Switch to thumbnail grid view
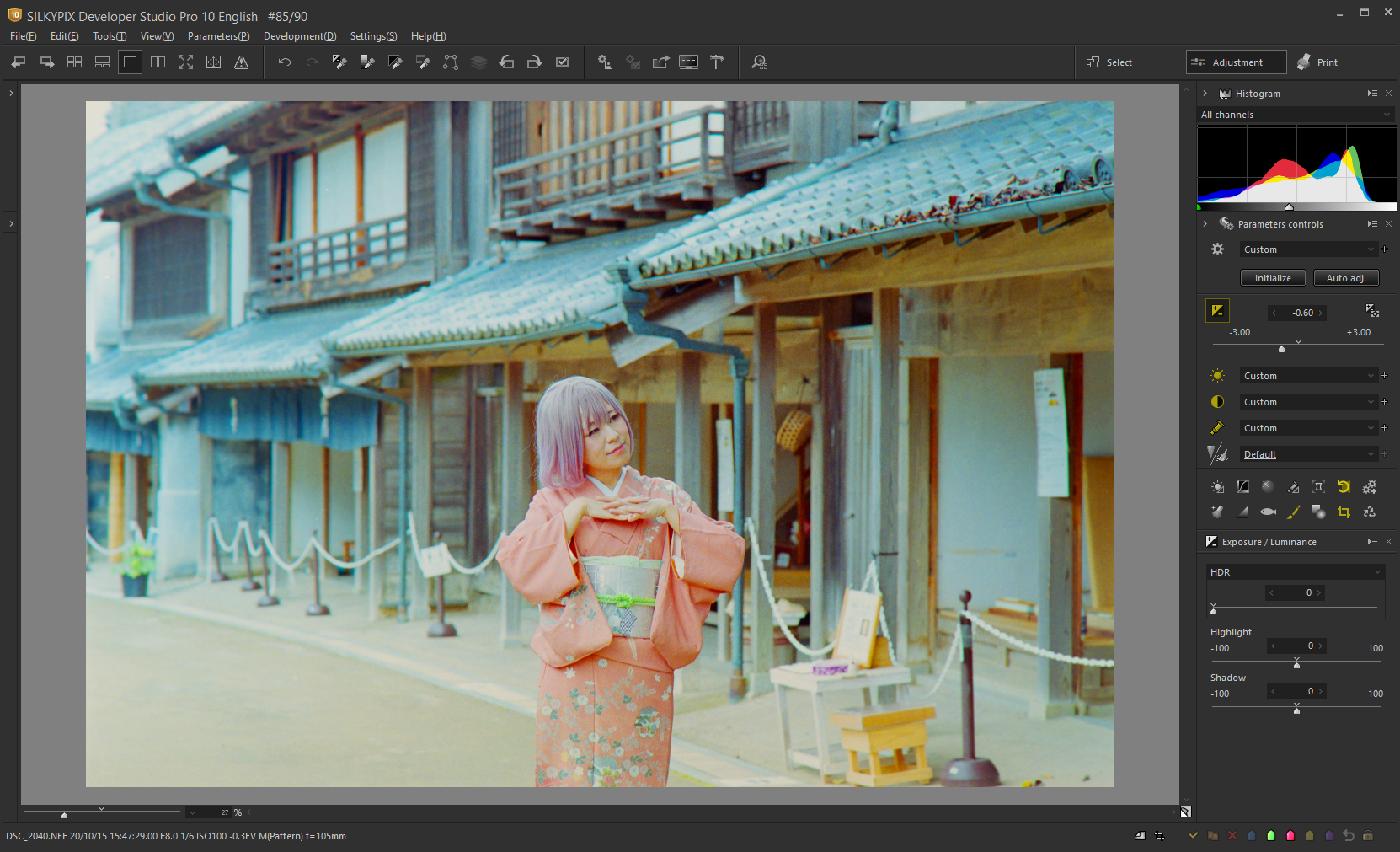1400x852 pixels. point(75,62)
